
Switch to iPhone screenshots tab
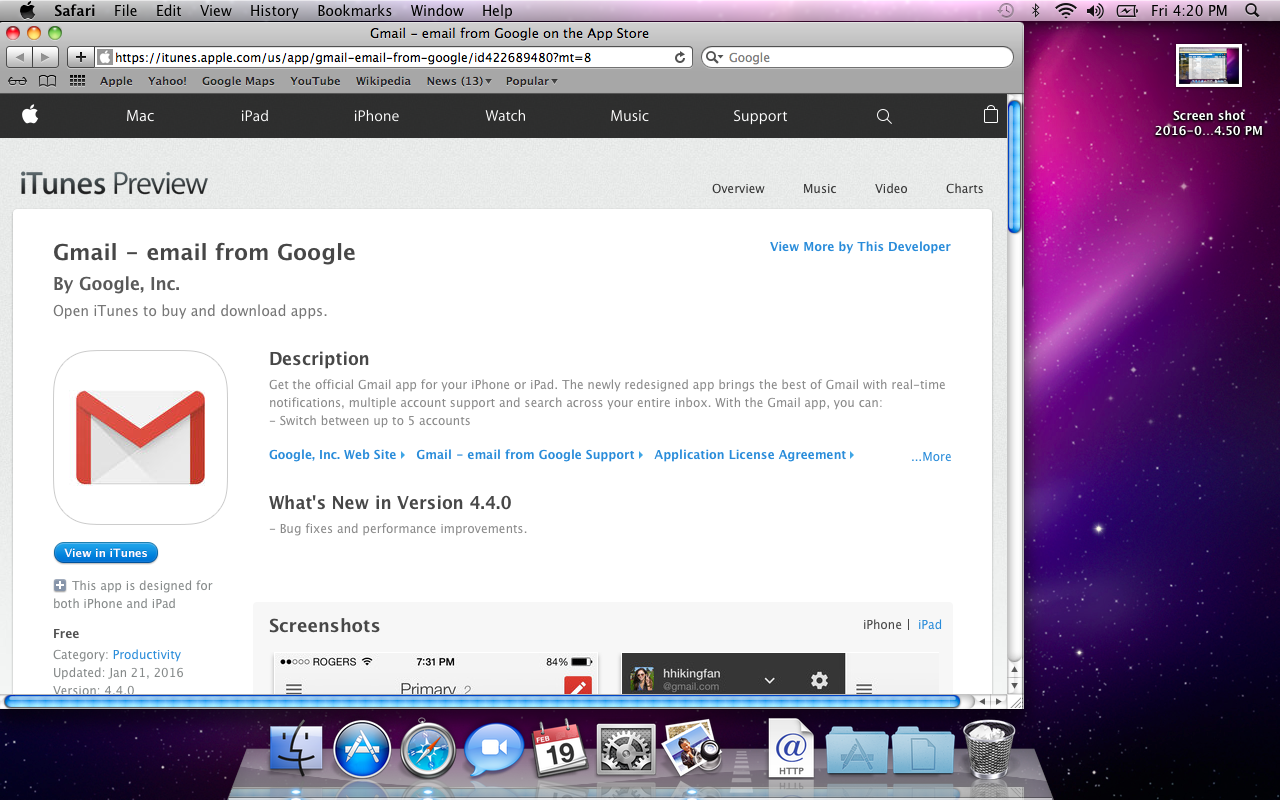(882, 625)
